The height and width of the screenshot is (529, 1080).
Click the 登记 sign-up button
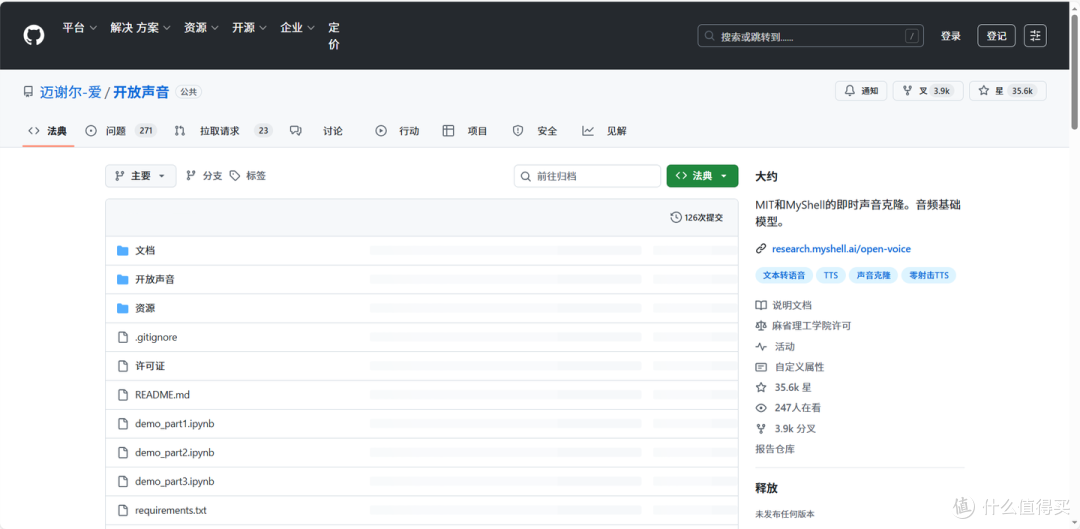point(996,36)
